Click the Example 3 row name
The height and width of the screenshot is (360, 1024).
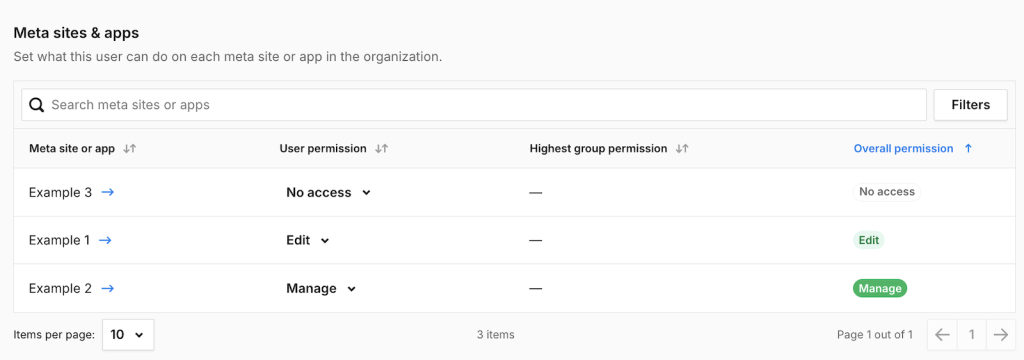[x=60, y=192]
